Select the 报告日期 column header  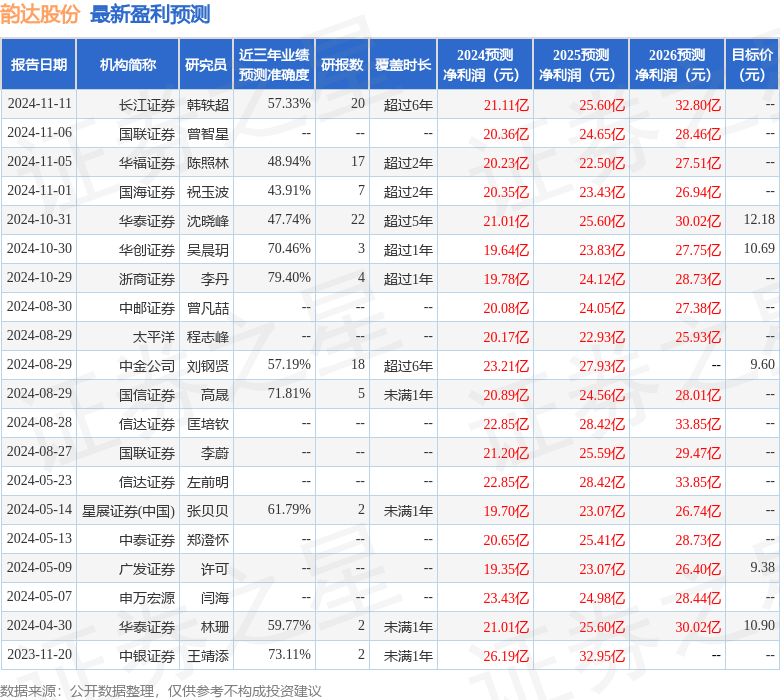point(39,65)
